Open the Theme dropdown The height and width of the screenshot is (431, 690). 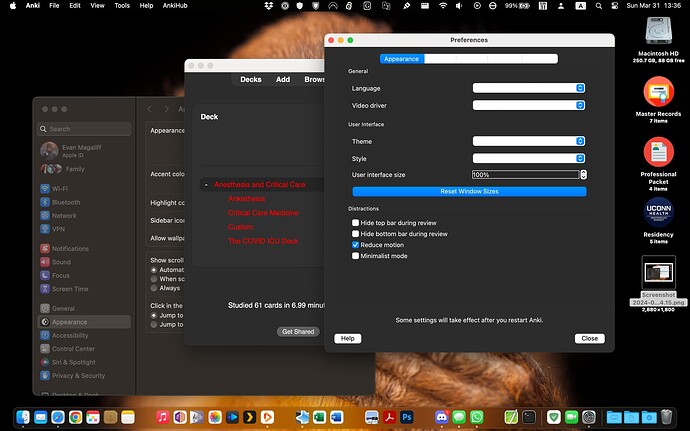(529, 141)
